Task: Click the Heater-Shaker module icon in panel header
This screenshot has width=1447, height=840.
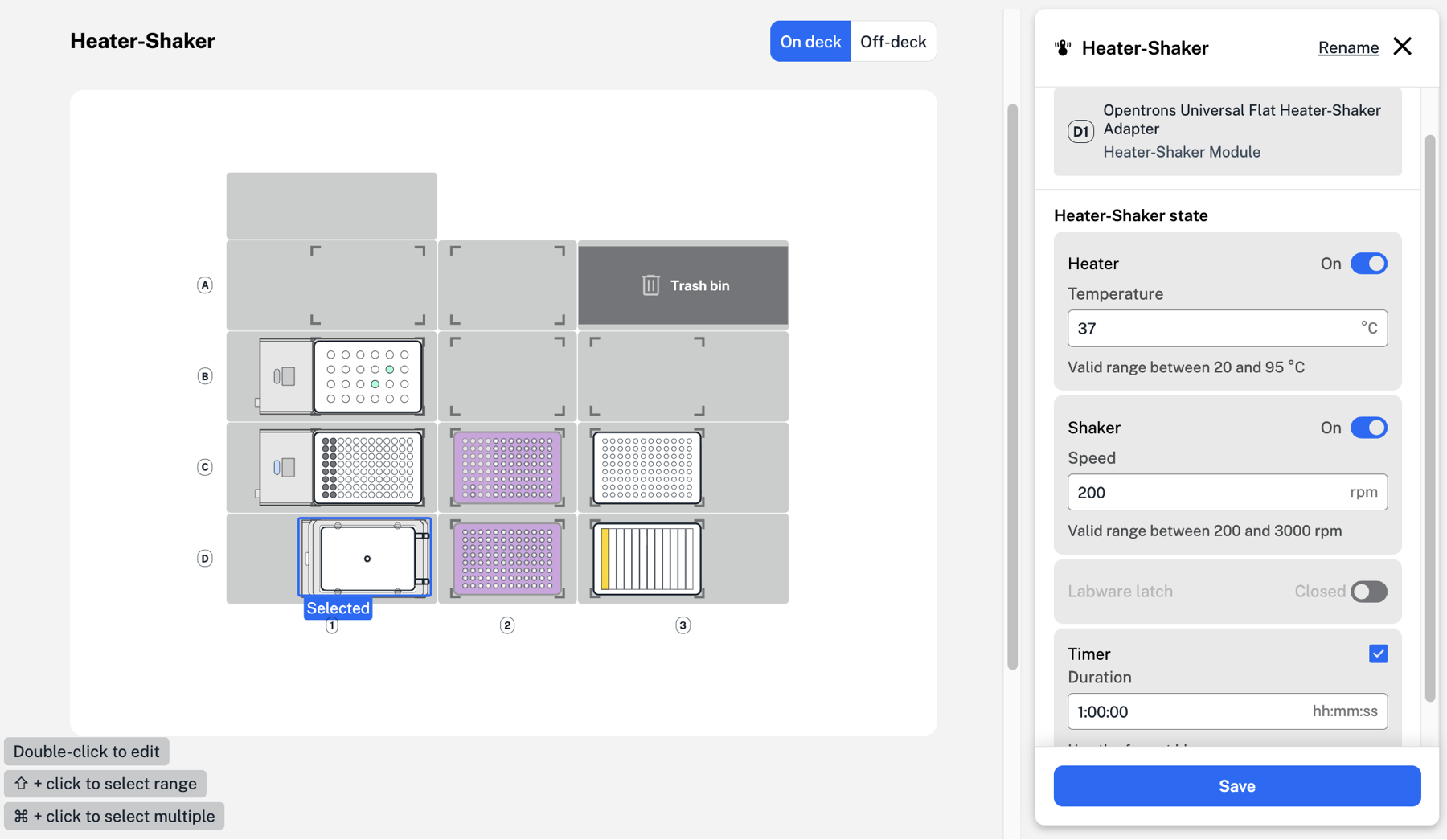Action: coord(1063,48)
